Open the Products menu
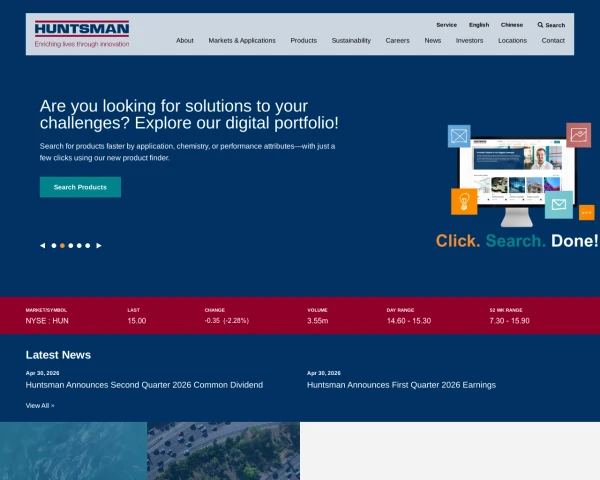The width and height of the screenshot is (600, 480). click(x=303, y=41)
